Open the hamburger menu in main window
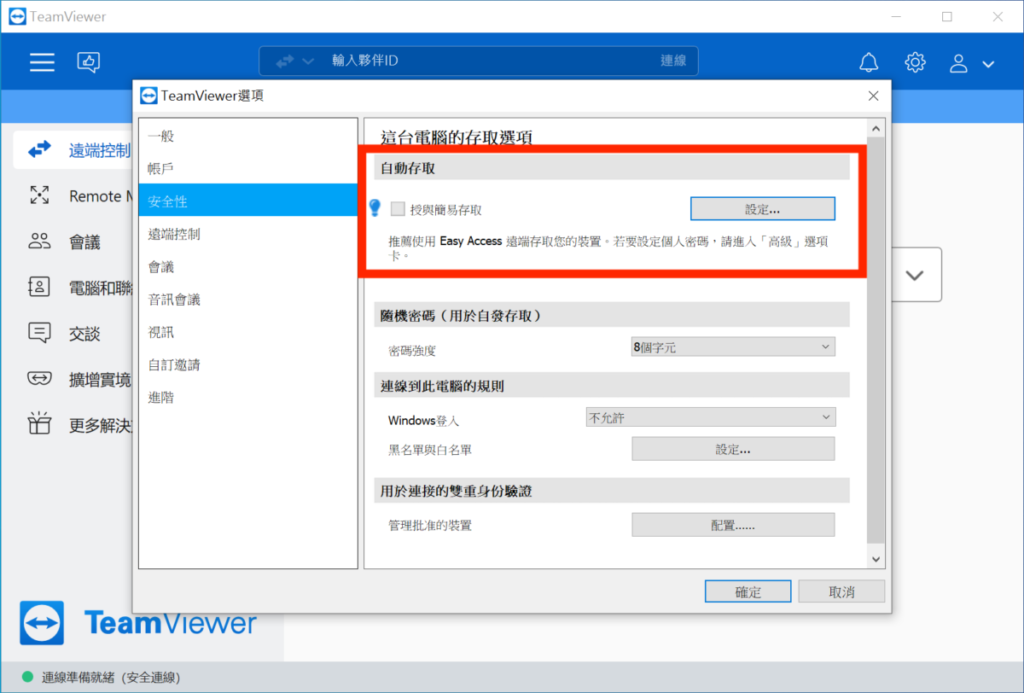The width and height of the screenshot is (1024, 693). pyautogui.click(x=42, y=62)
